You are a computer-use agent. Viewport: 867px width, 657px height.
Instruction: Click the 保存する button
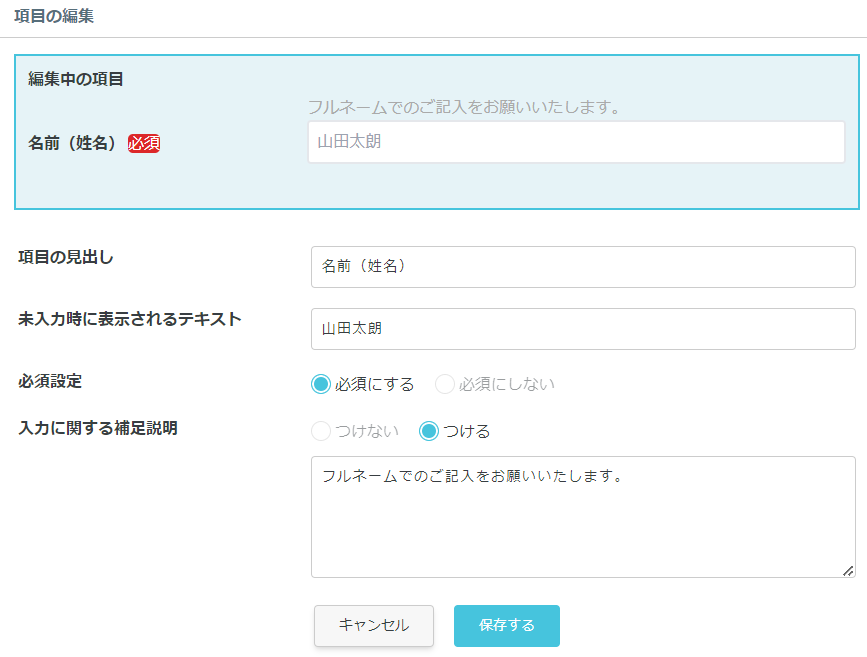pos(506,625)
